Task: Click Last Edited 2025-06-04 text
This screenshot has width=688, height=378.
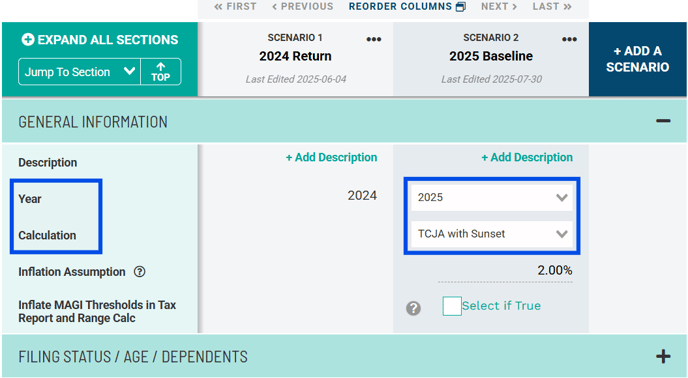Action: tap(296, 79)
